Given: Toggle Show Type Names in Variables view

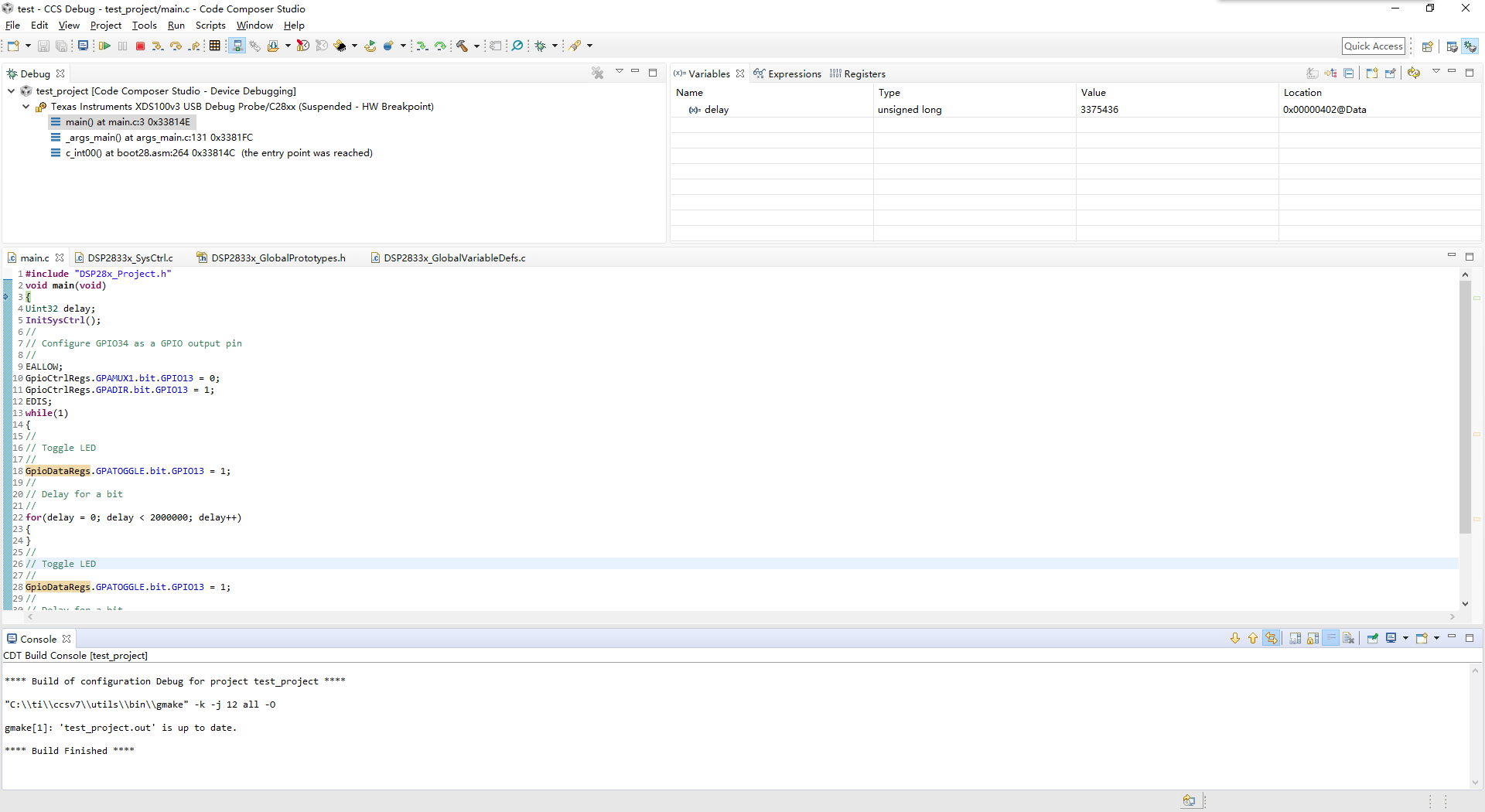Looking at the screenshot, I should [x=1313, y=73].
